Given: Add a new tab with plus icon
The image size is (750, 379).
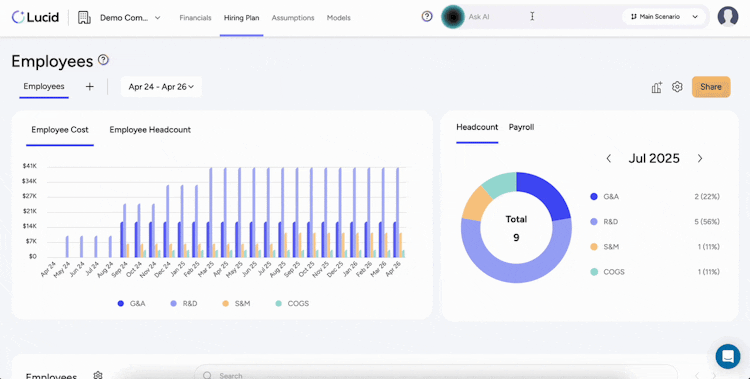Looking at the screenshot, I should coord(89,87).
